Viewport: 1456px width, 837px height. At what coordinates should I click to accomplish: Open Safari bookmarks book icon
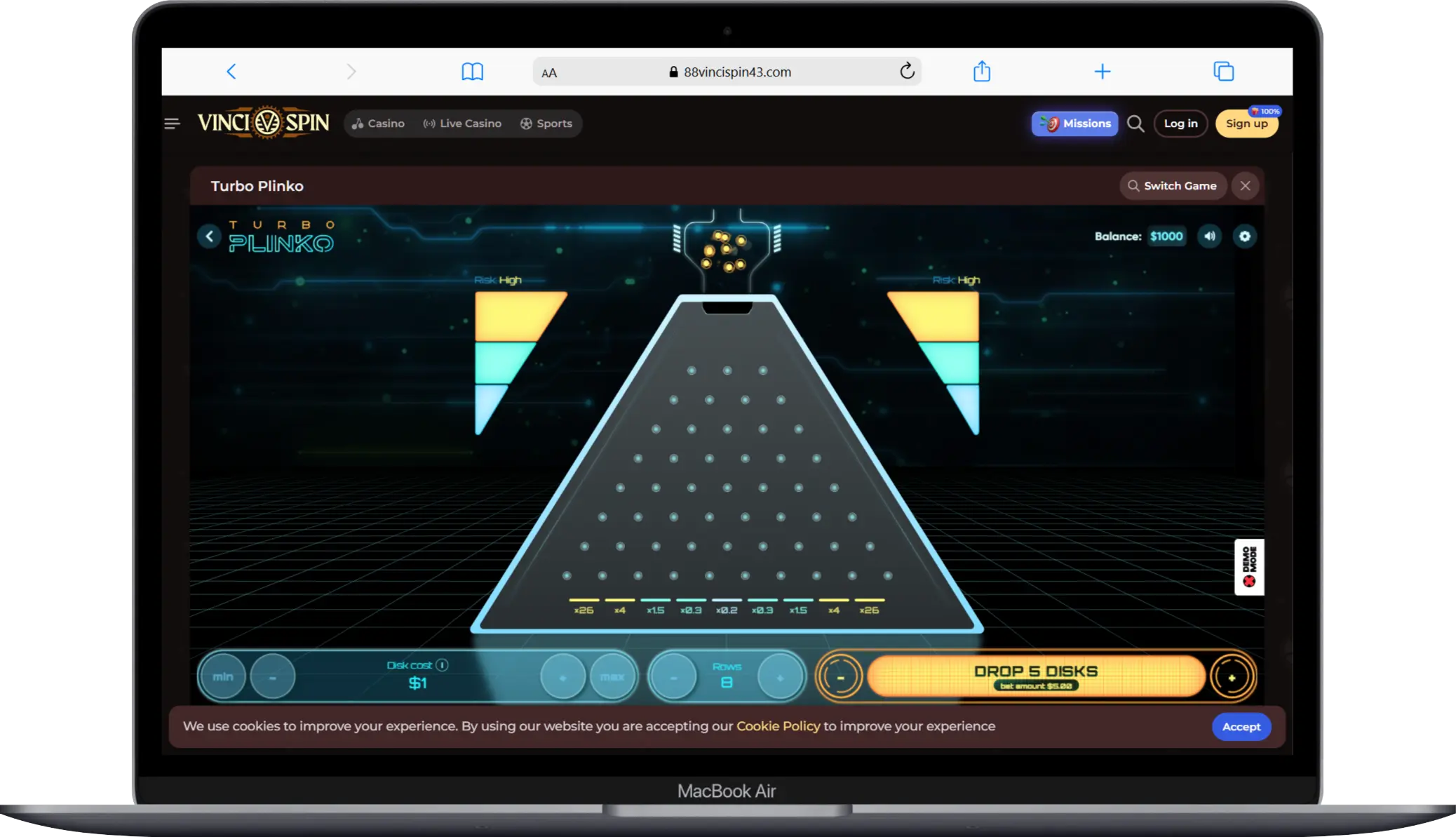click(472, 72)
